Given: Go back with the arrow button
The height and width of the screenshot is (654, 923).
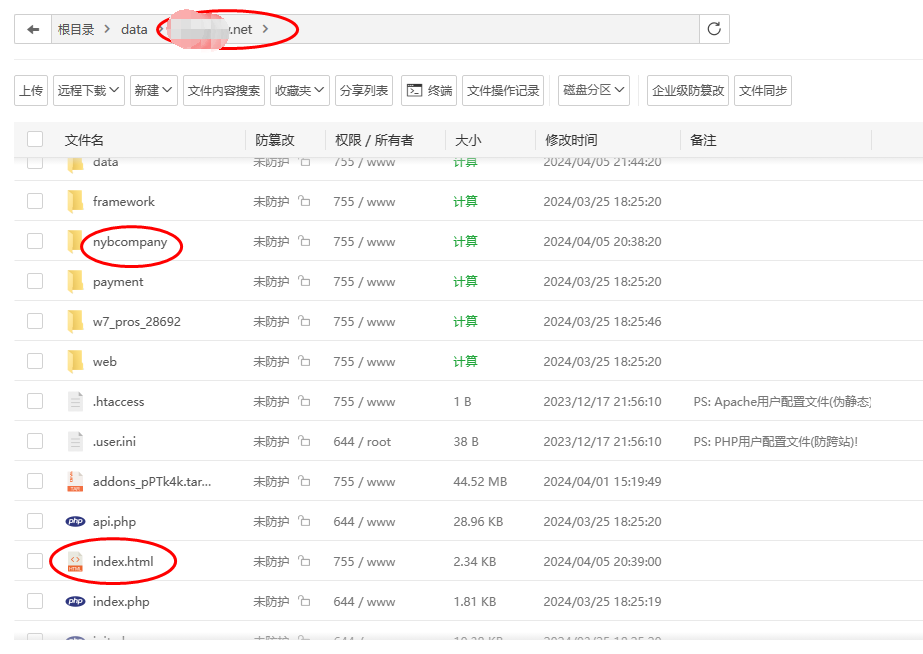Looking at the screenshot, I should [x=33, y=29].
